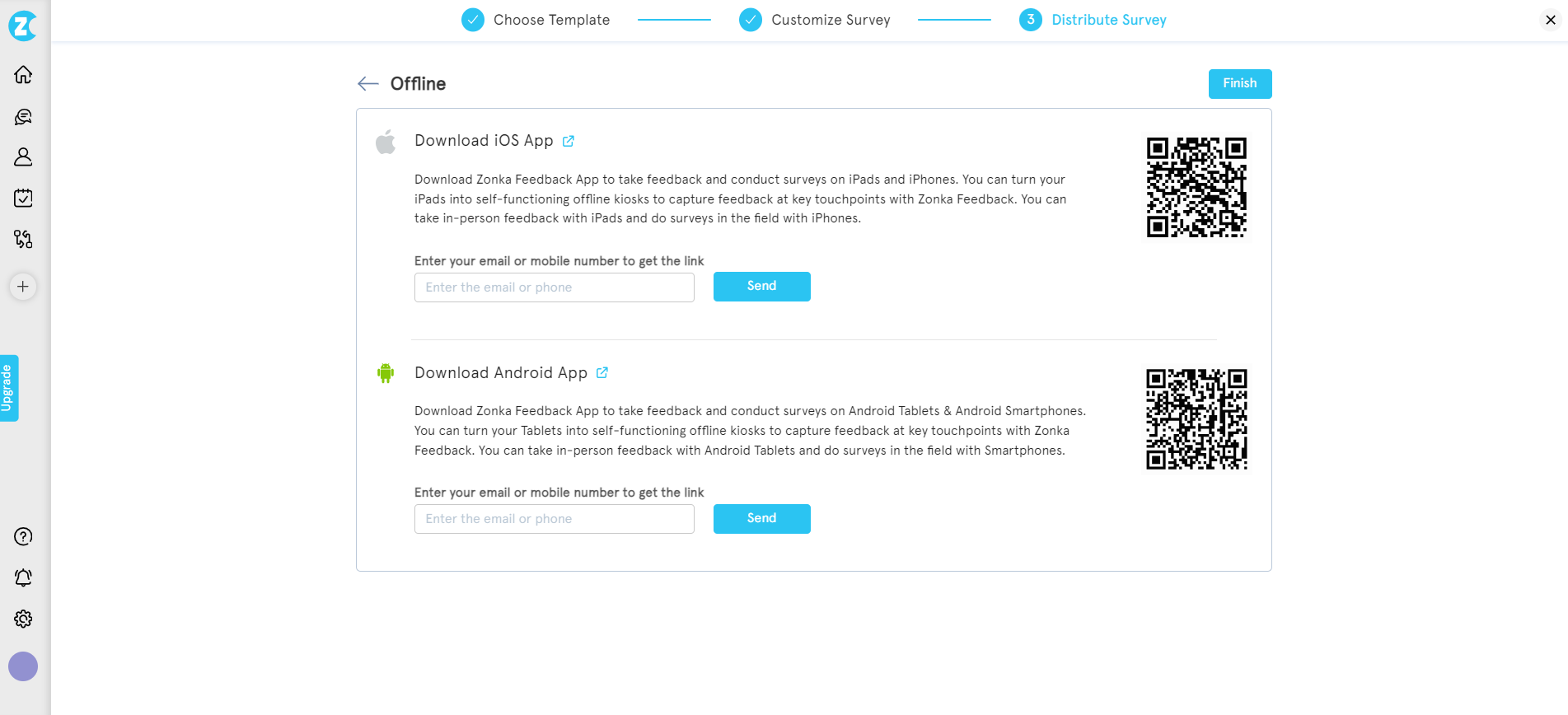Click the Android app QR code

point(1196,419)
